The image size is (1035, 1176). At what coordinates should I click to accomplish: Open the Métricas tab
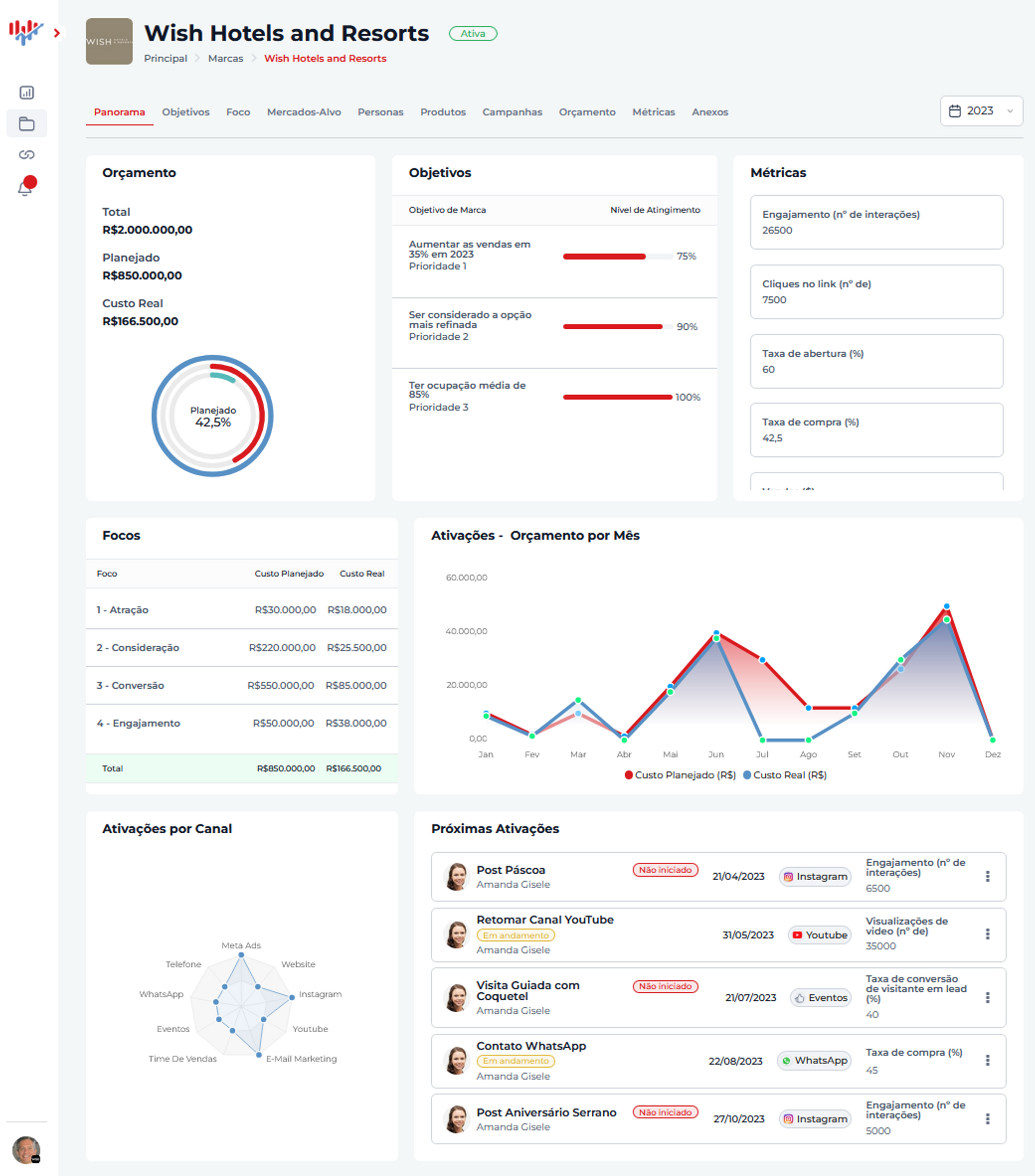(x=653, y=112)
